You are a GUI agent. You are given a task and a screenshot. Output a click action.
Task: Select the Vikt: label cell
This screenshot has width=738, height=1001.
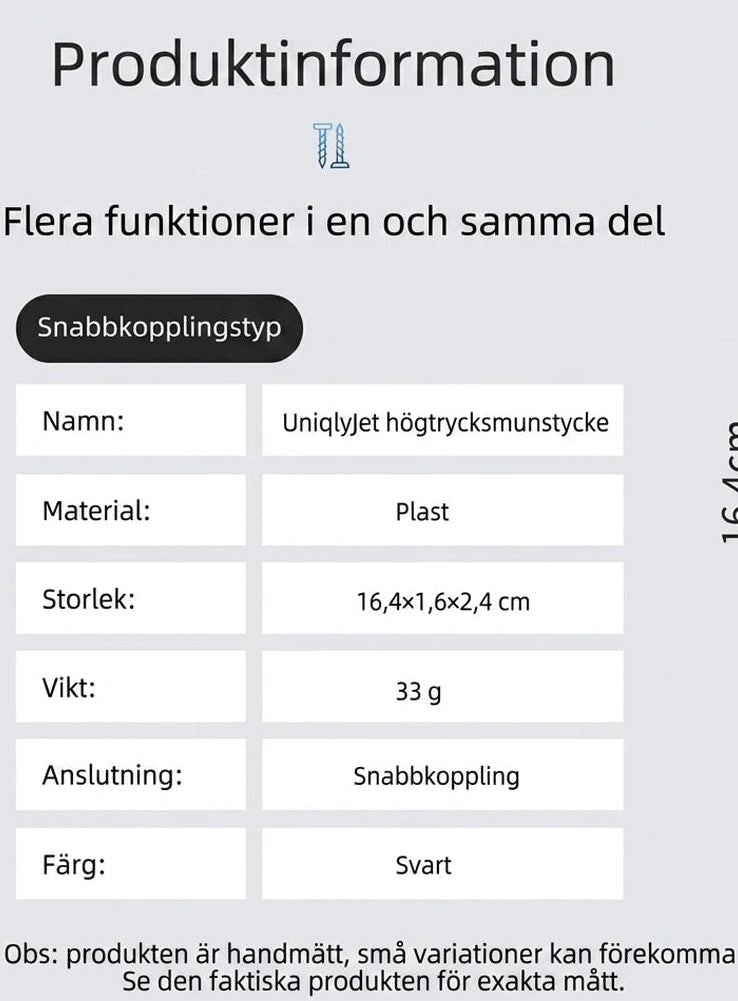pos(131,686)
